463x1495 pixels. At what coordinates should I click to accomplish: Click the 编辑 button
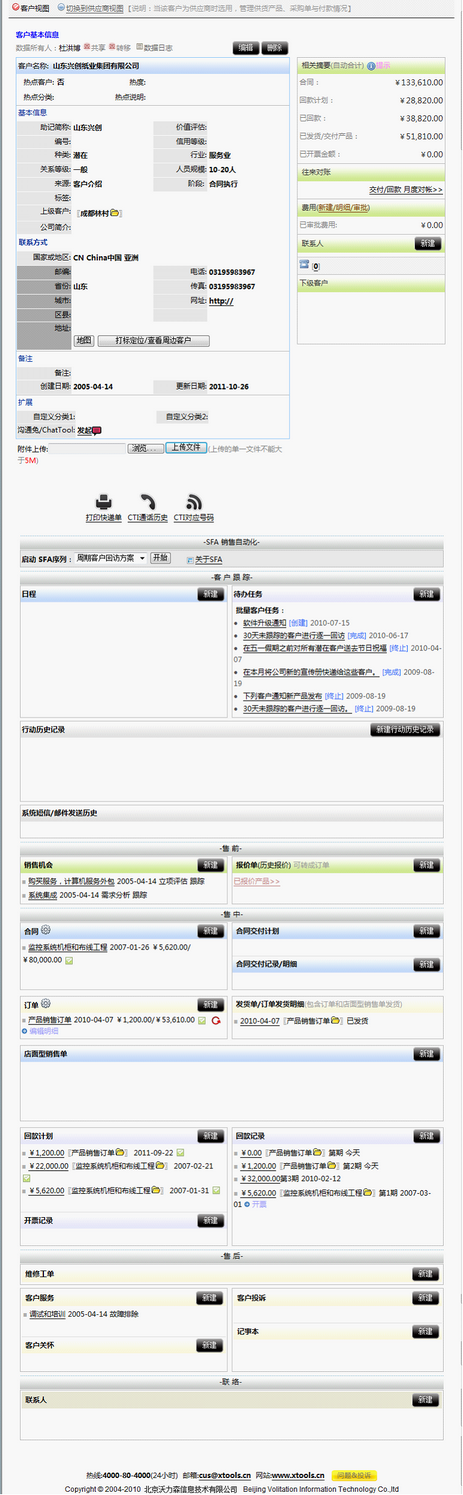coord(245,47)
